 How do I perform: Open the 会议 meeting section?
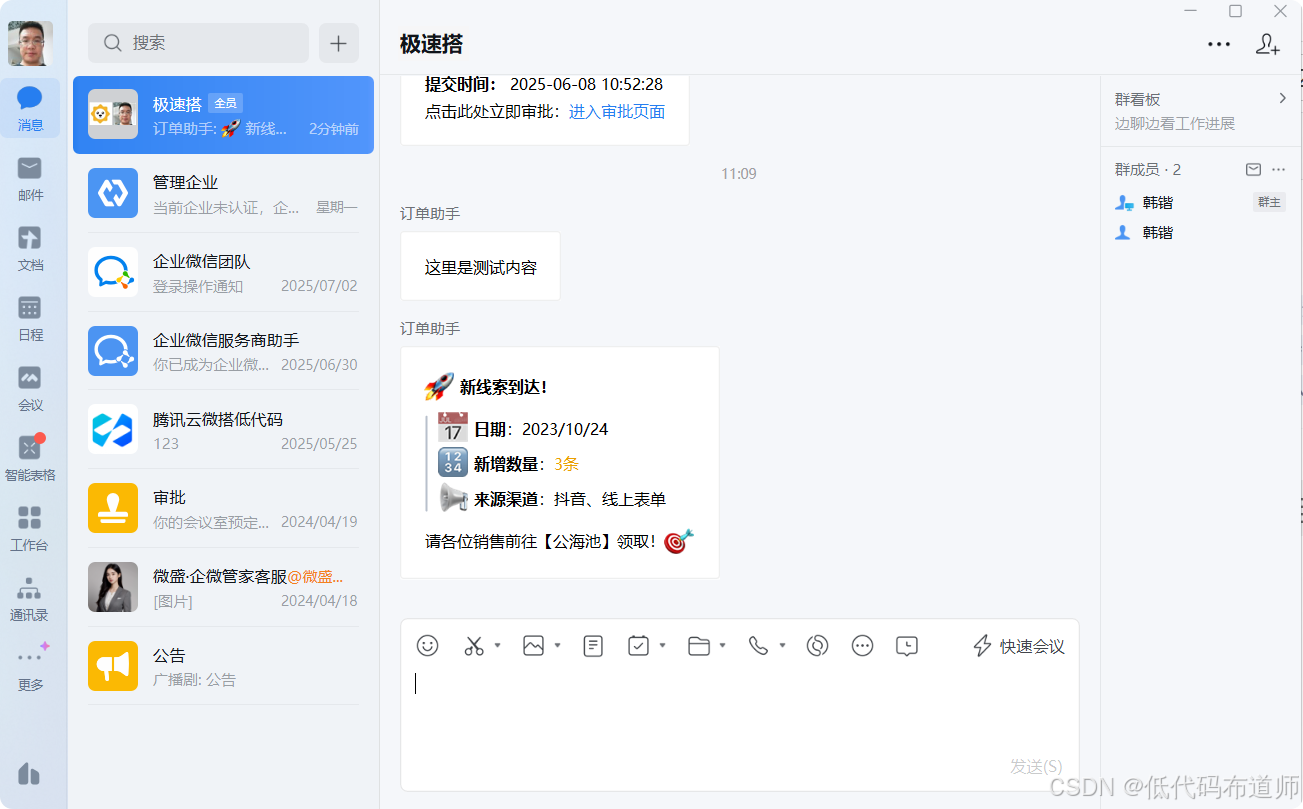(30, 388)
